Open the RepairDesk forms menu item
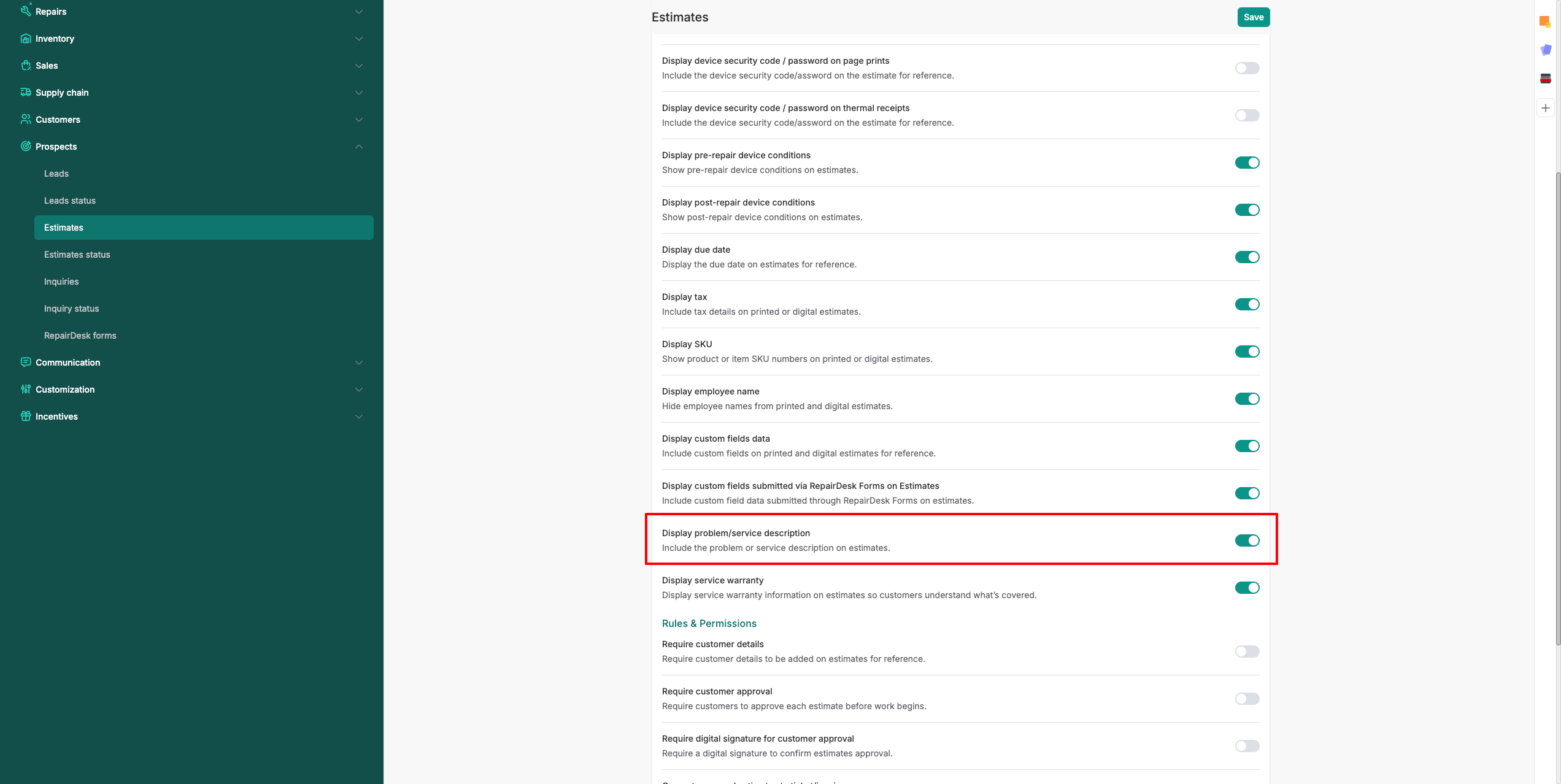 [x=80, y=336]
